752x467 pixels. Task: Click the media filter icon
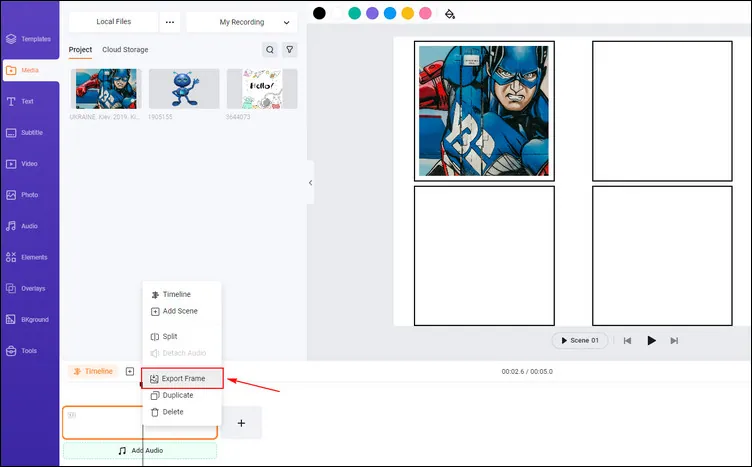pyautogui.click(x=290, y=49)
